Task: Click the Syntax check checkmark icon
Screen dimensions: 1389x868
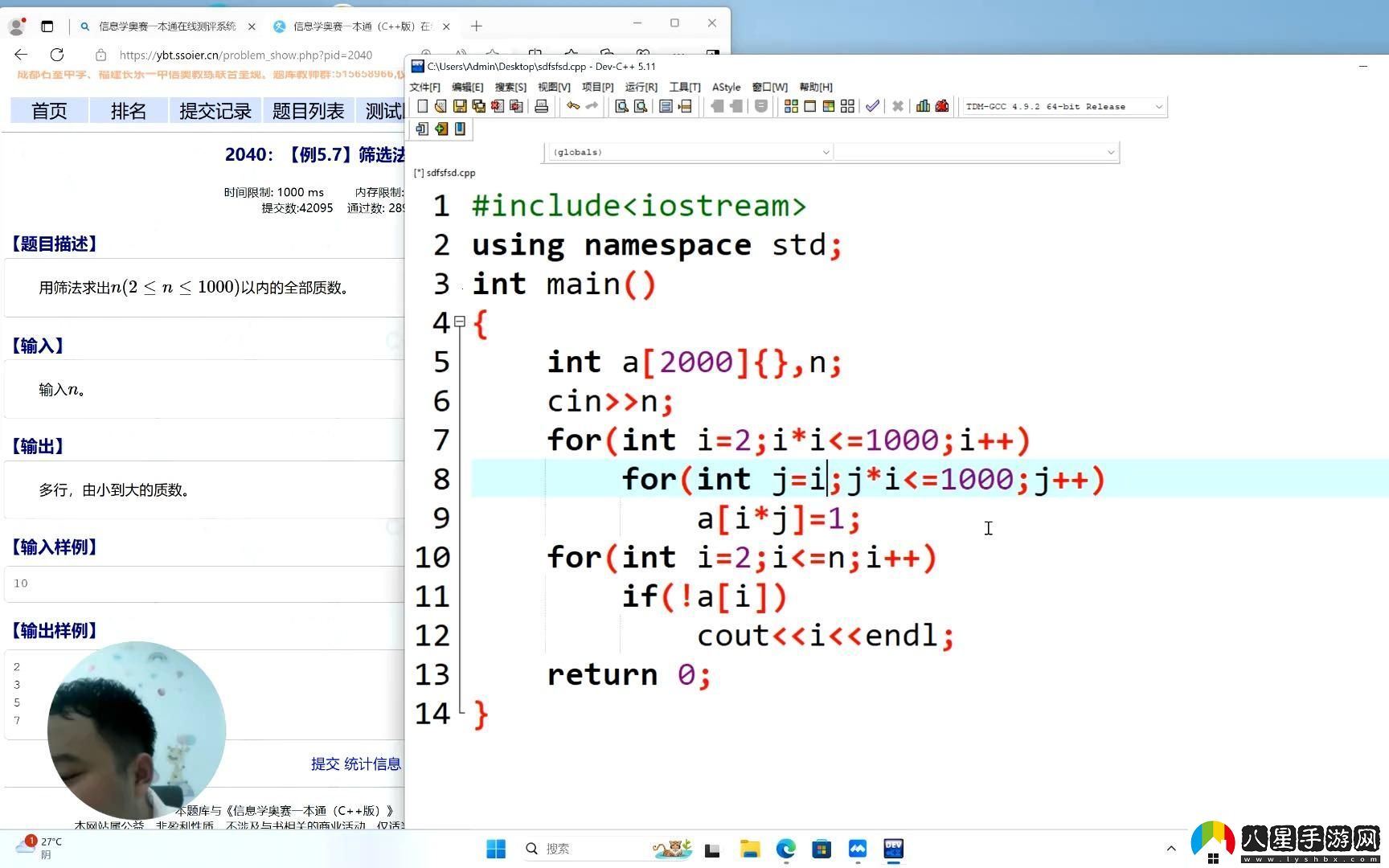Action: (872, 107)
